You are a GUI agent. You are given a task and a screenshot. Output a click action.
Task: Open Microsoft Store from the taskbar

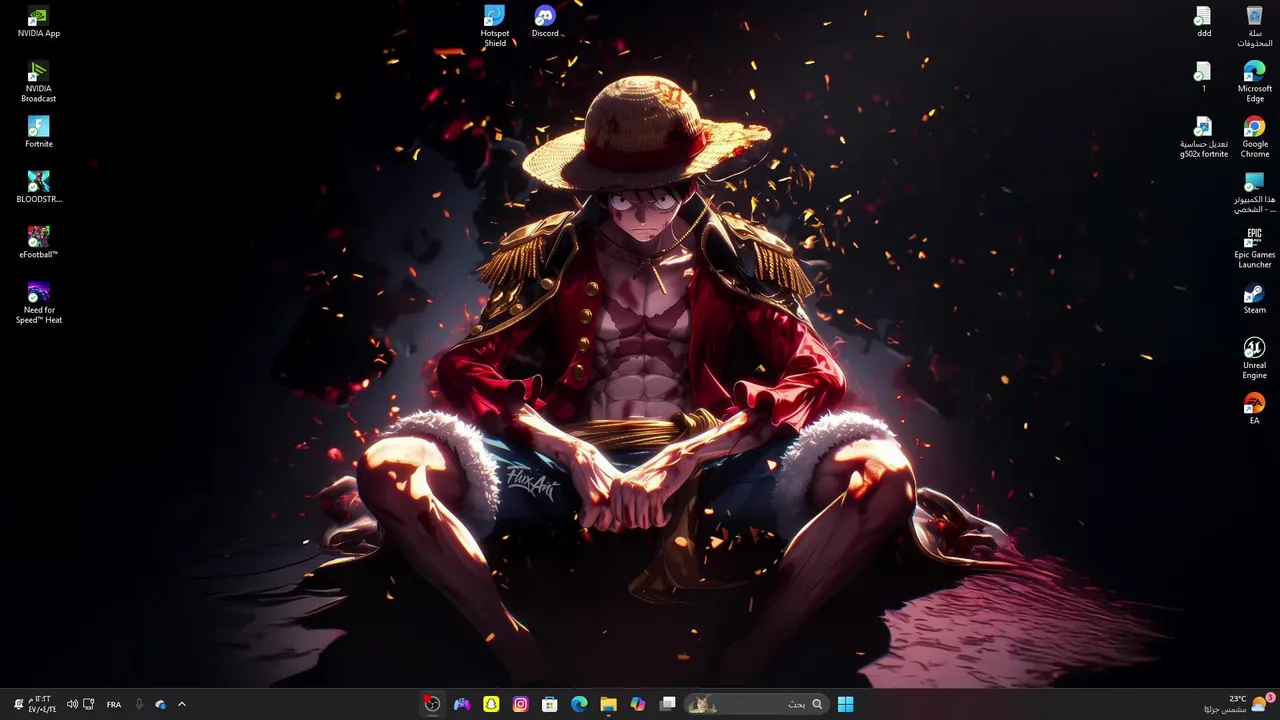click(x=549, y=704)
